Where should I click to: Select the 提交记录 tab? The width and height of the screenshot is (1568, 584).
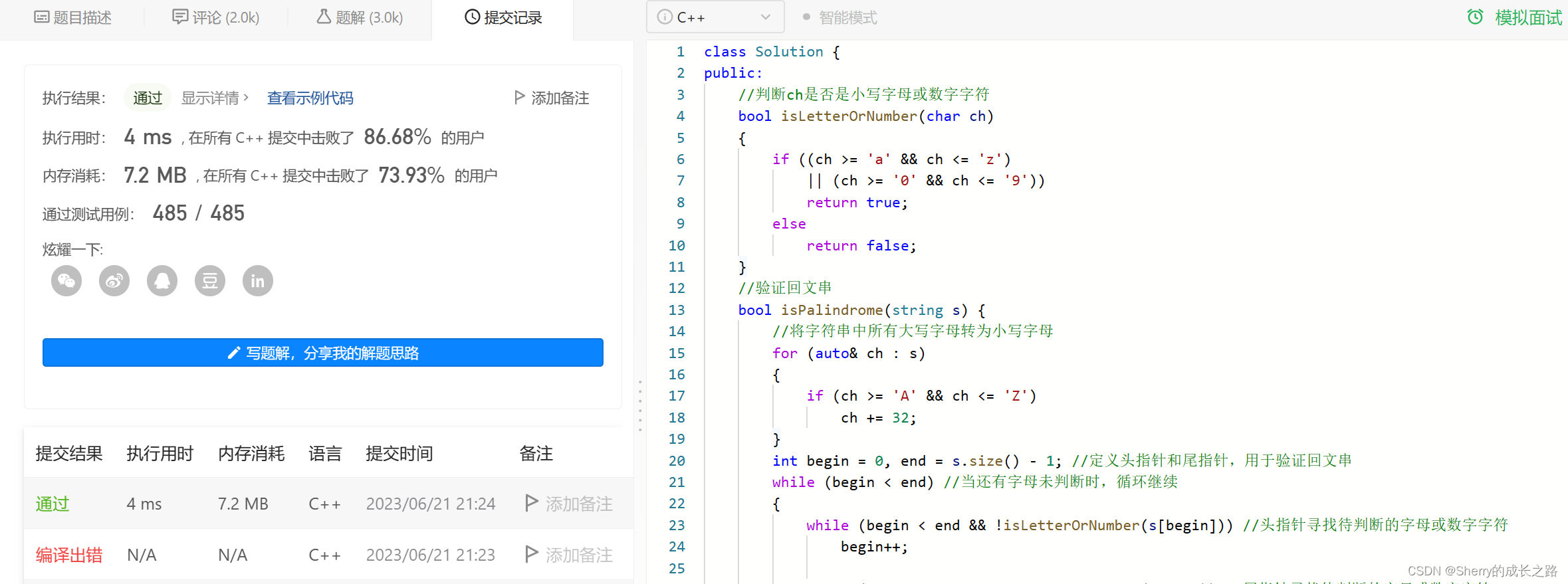[503, 17]
